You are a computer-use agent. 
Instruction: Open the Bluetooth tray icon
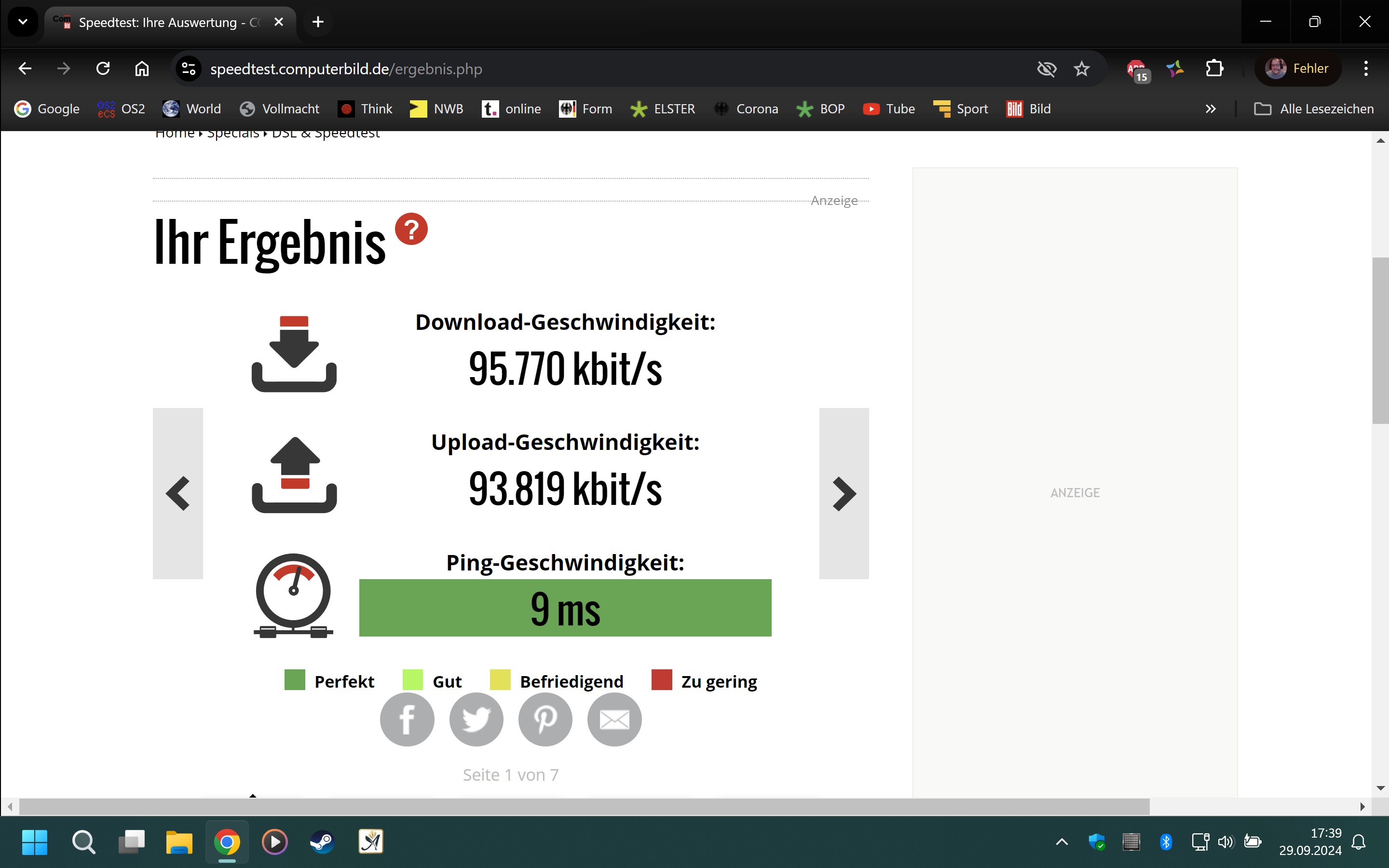pyautogui.click(x=1166, y=842)
